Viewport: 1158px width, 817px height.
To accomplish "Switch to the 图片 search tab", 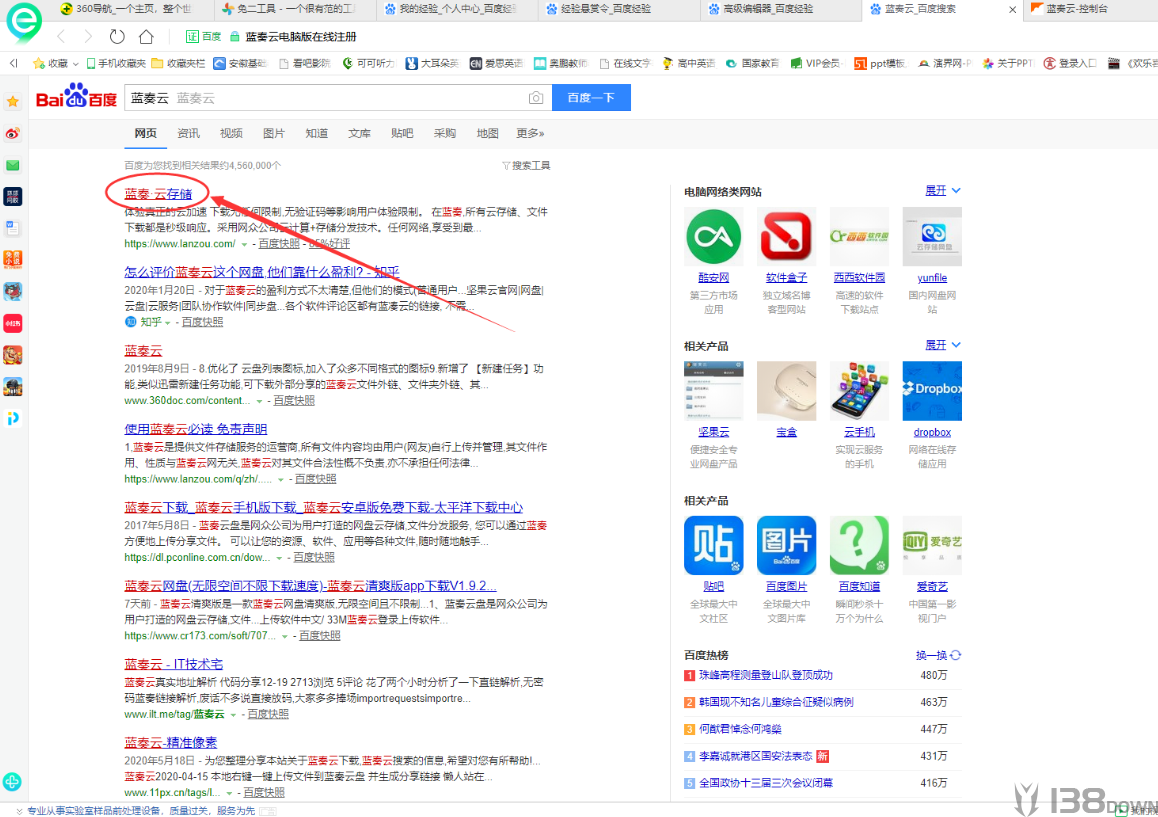I will tap(274, 133).
